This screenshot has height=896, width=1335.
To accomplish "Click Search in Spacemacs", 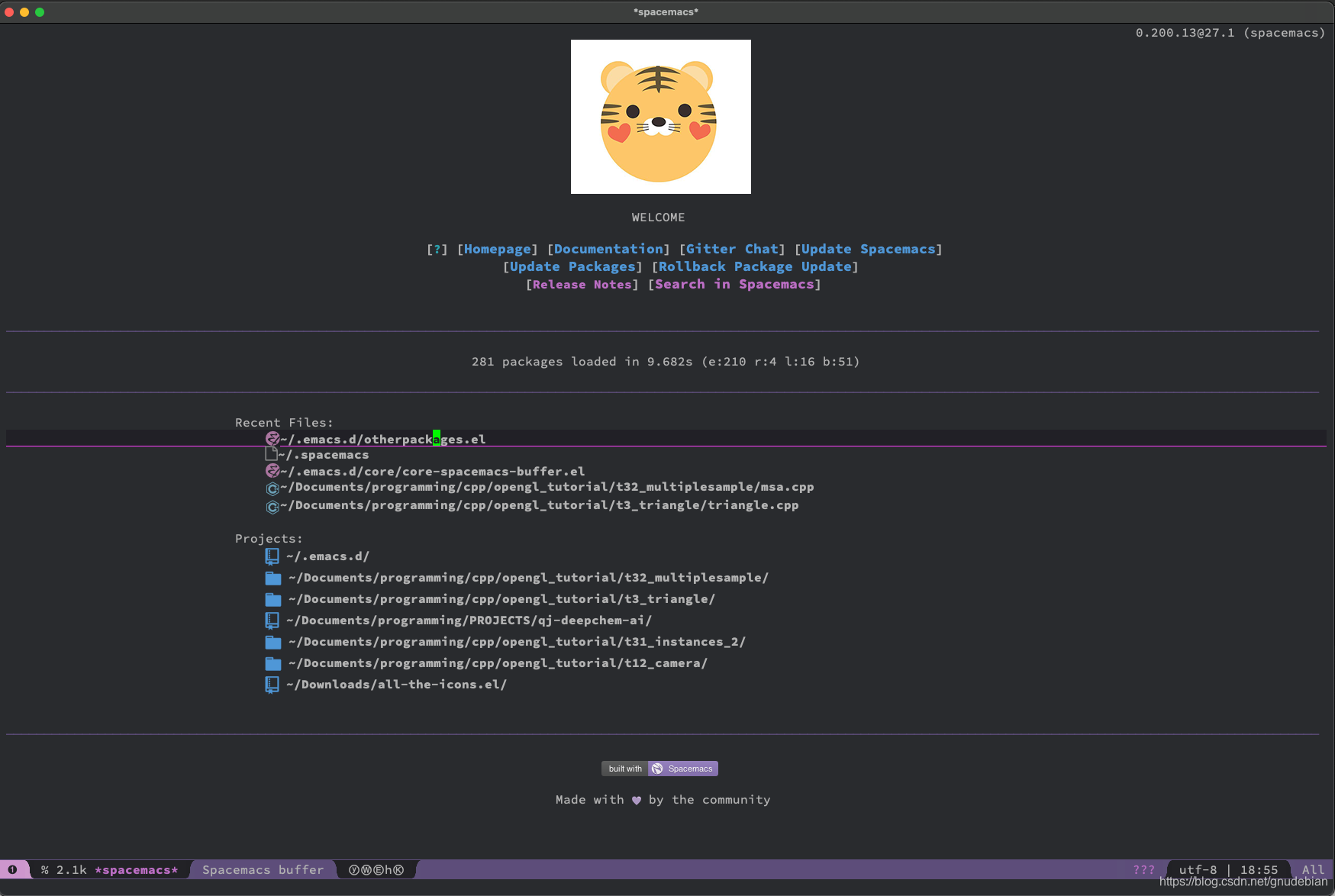I will tap(734, 284).
